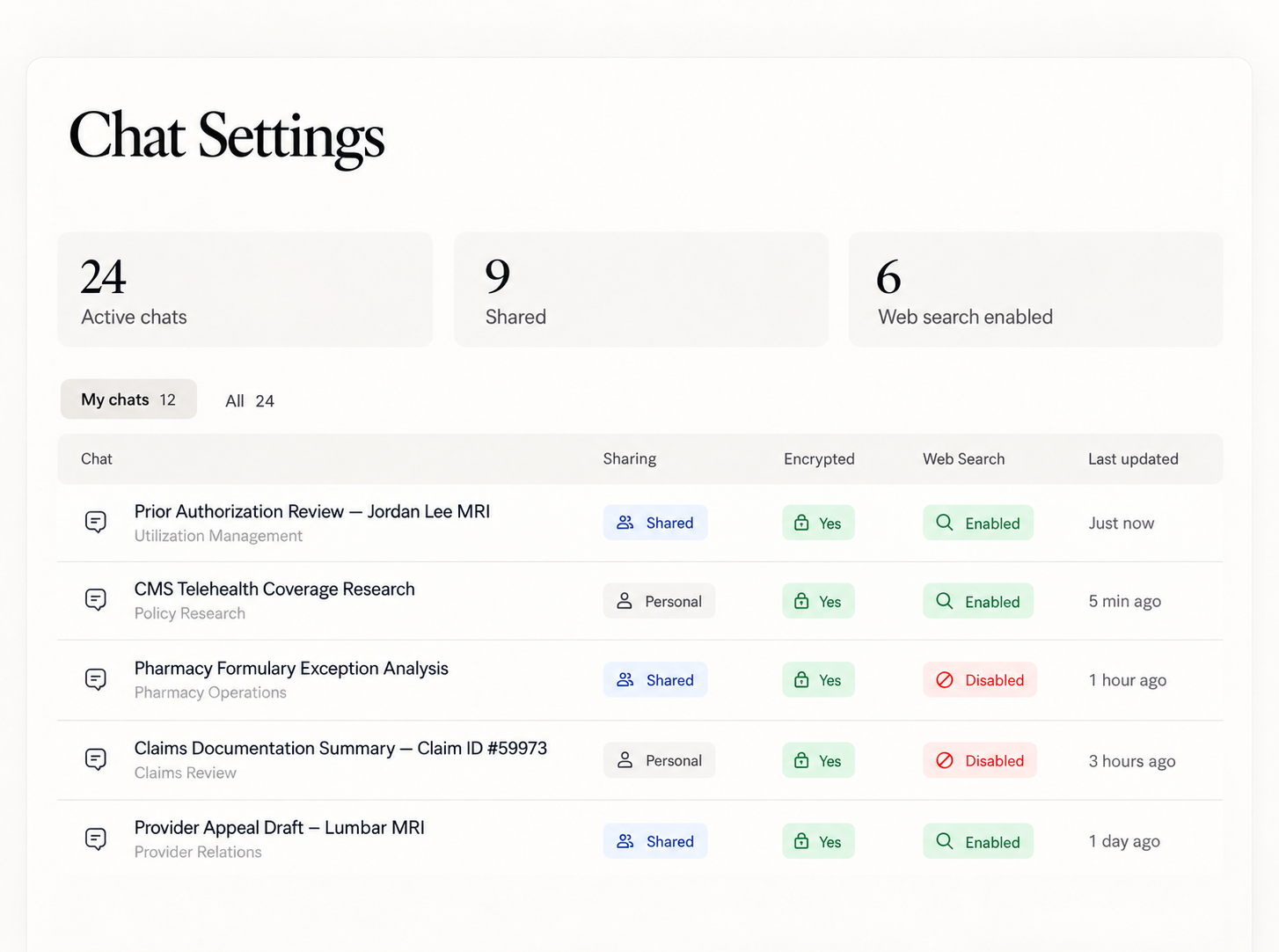The height and width of the screenshot is (952, 1279).
Task: Click the Just now timestamp
Action: [x=1122, y=523]
